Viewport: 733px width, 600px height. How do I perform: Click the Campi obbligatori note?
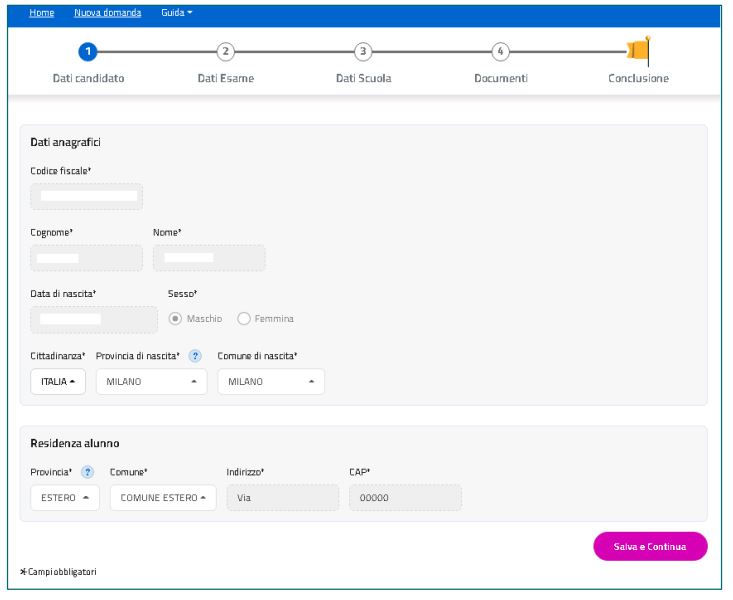[x=58, y=572]
